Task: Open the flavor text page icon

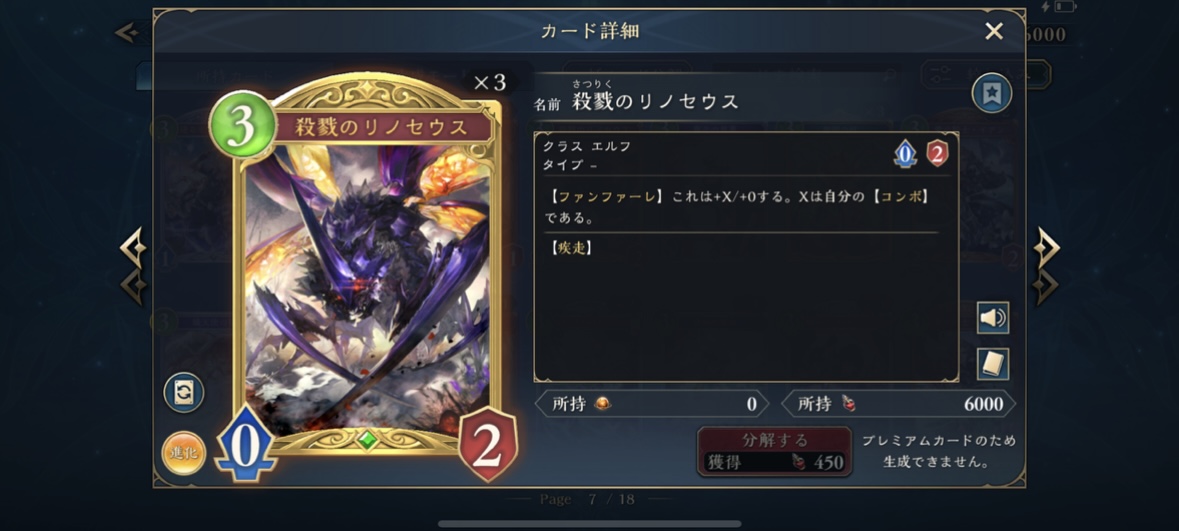Action: click(993, 364)
